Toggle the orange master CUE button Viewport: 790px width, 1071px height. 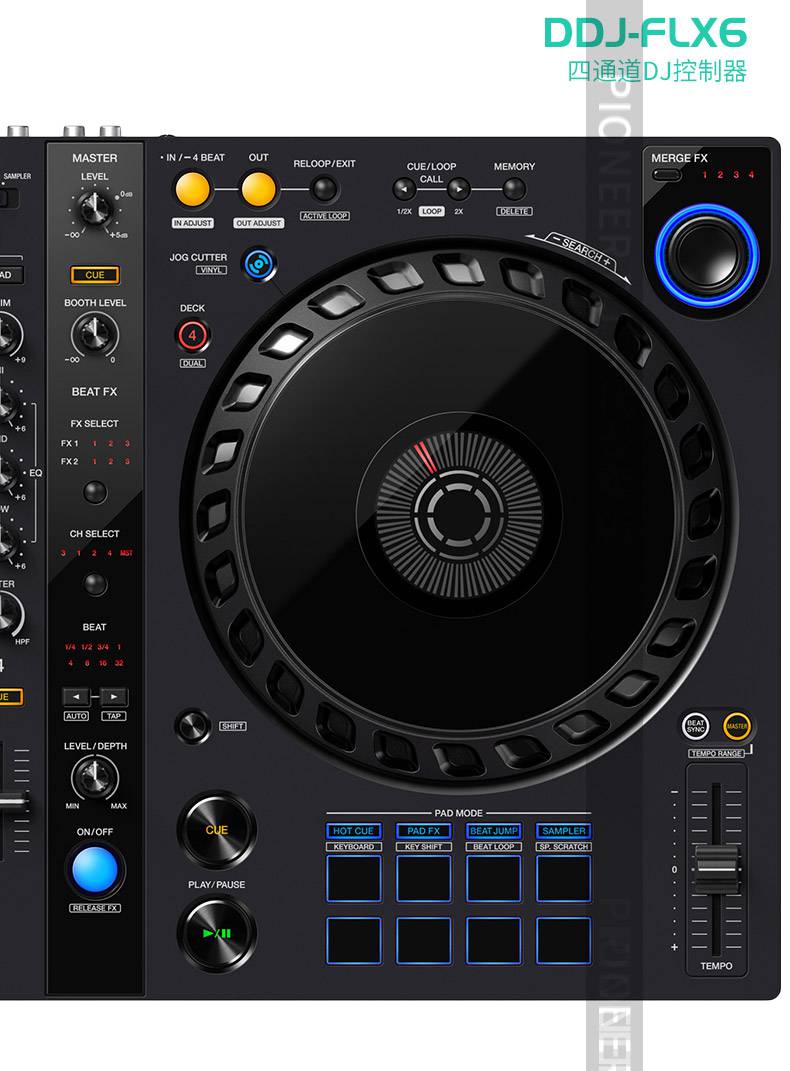pyautogui.click(x=95, y=275)
